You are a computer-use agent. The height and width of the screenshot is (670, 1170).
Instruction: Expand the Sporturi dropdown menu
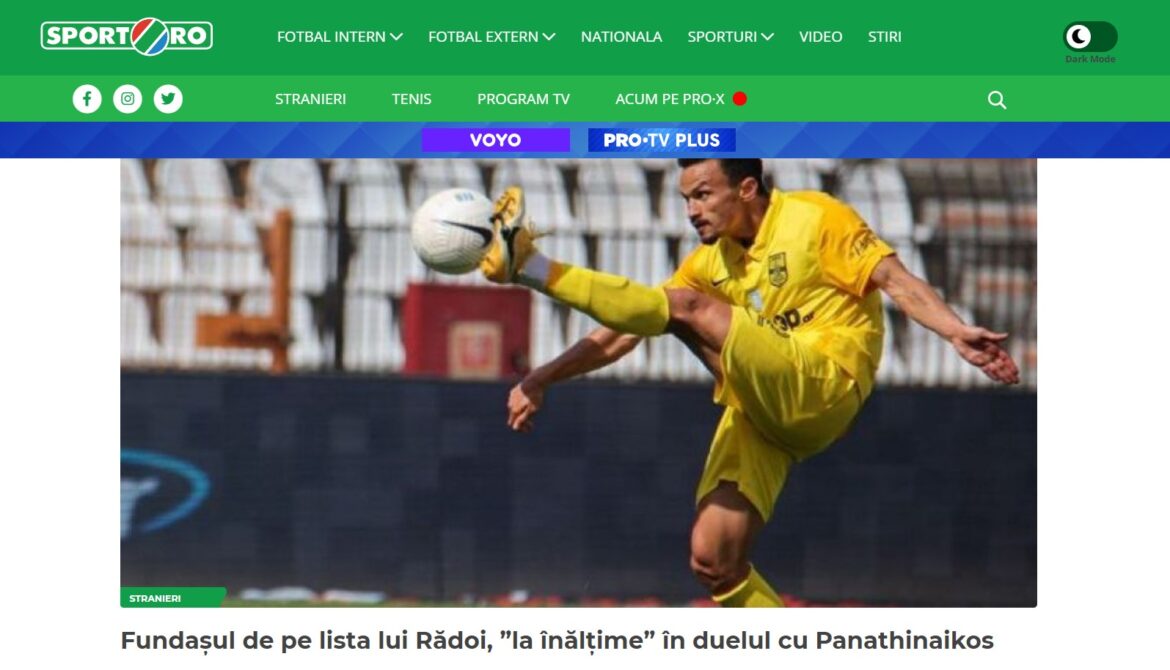pyautogui.click(x=731, y=37)
